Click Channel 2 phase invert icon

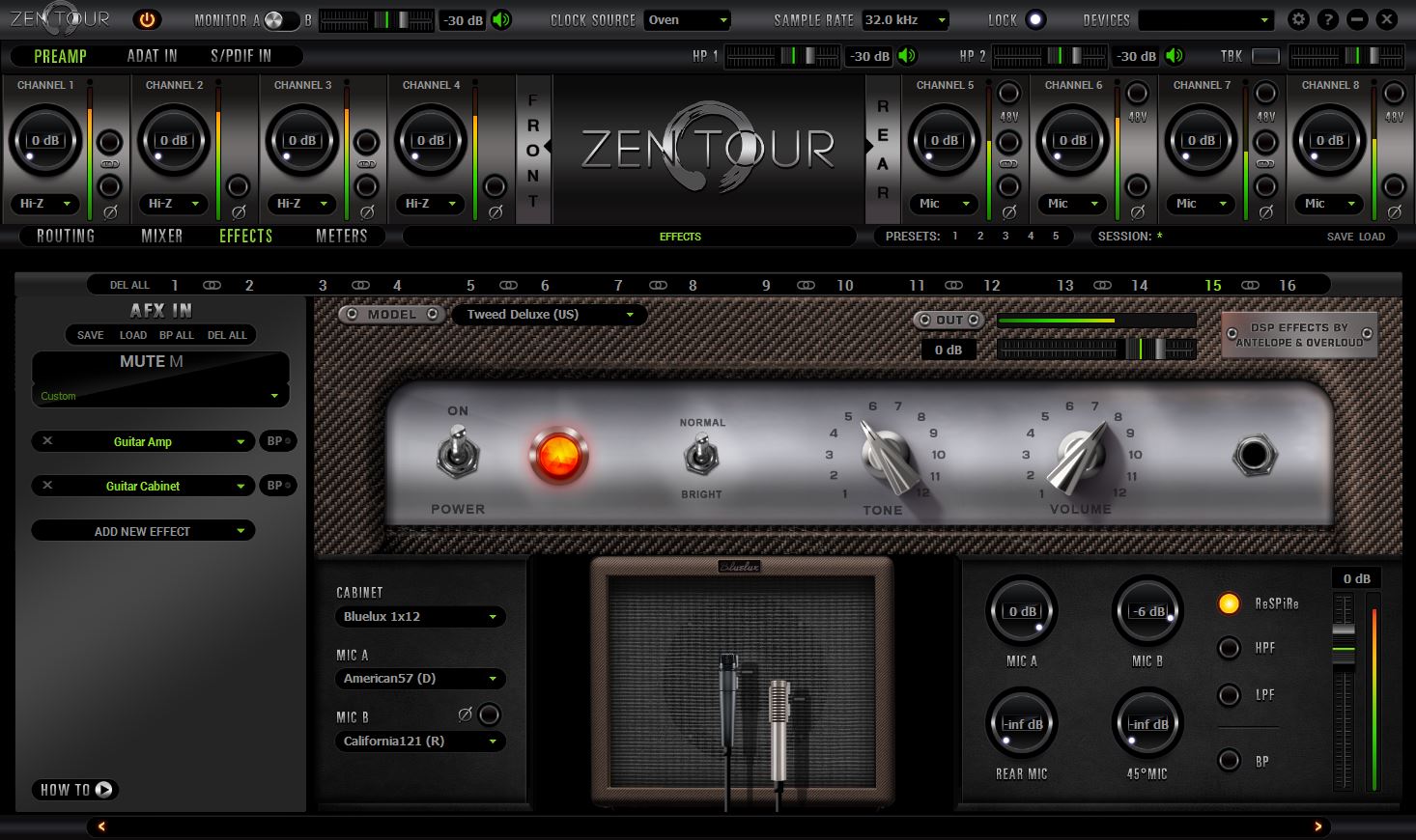pos(239,212)
